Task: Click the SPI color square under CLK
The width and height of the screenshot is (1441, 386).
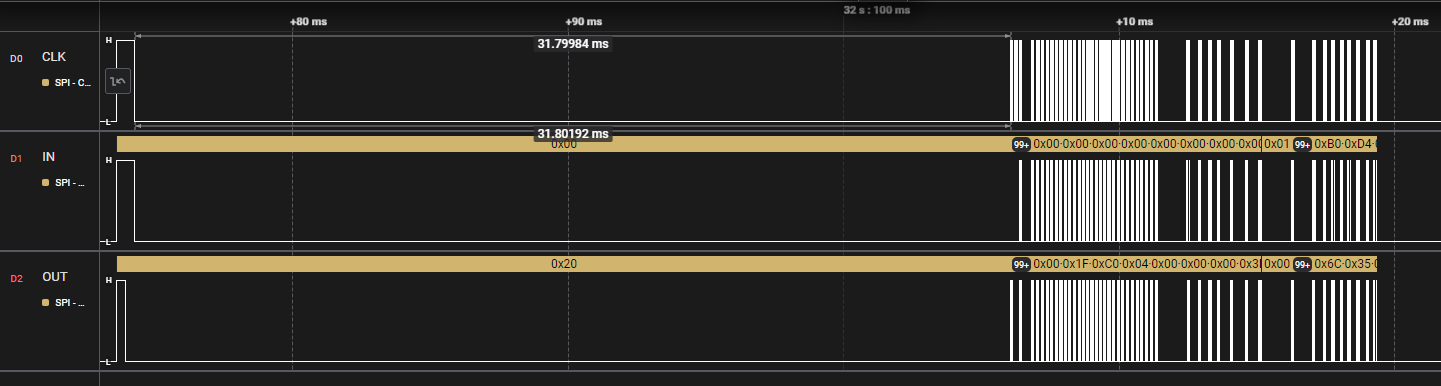Action: [45, 82]
